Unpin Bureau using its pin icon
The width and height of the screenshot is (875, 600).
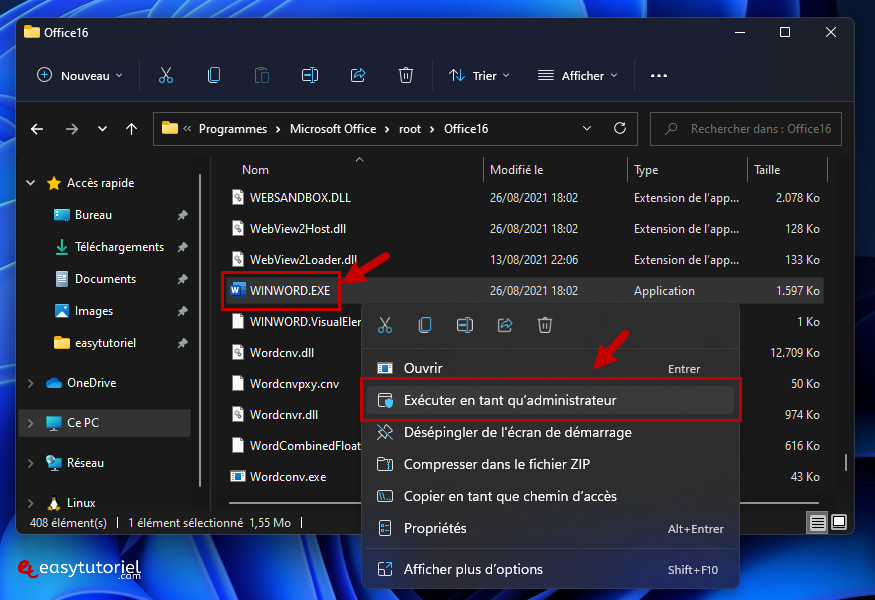coord(182,215)
